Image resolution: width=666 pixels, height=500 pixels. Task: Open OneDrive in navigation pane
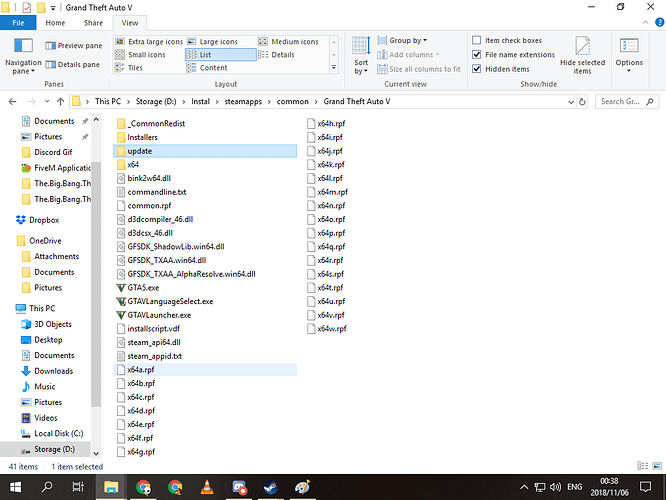coord(39,241)
